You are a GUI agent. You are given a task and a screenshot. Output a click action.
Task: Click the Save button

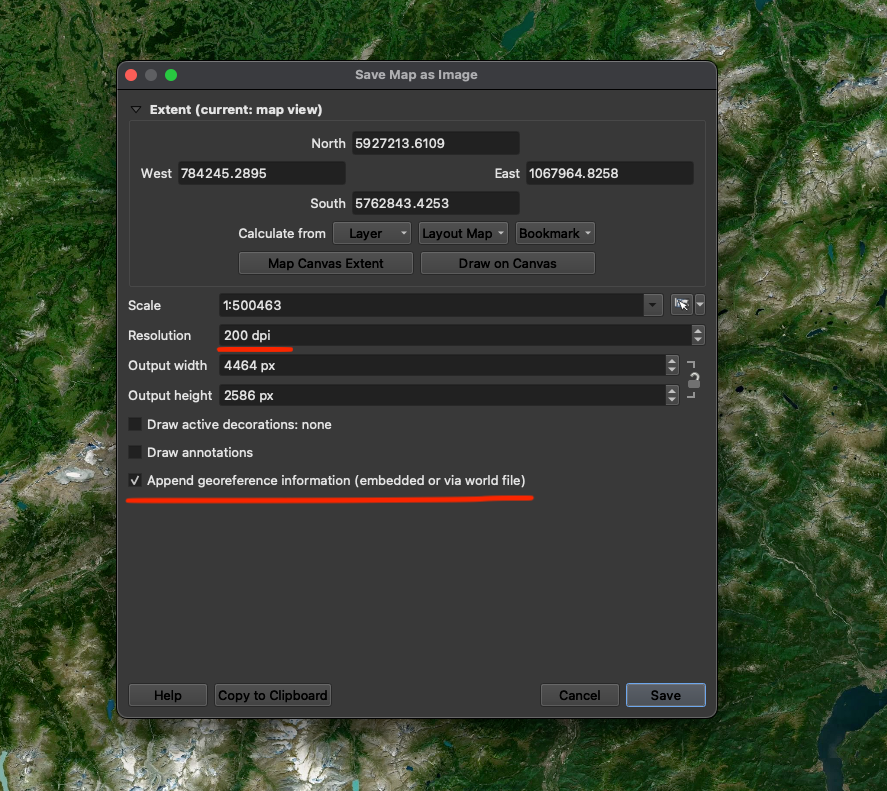[666, 695]
